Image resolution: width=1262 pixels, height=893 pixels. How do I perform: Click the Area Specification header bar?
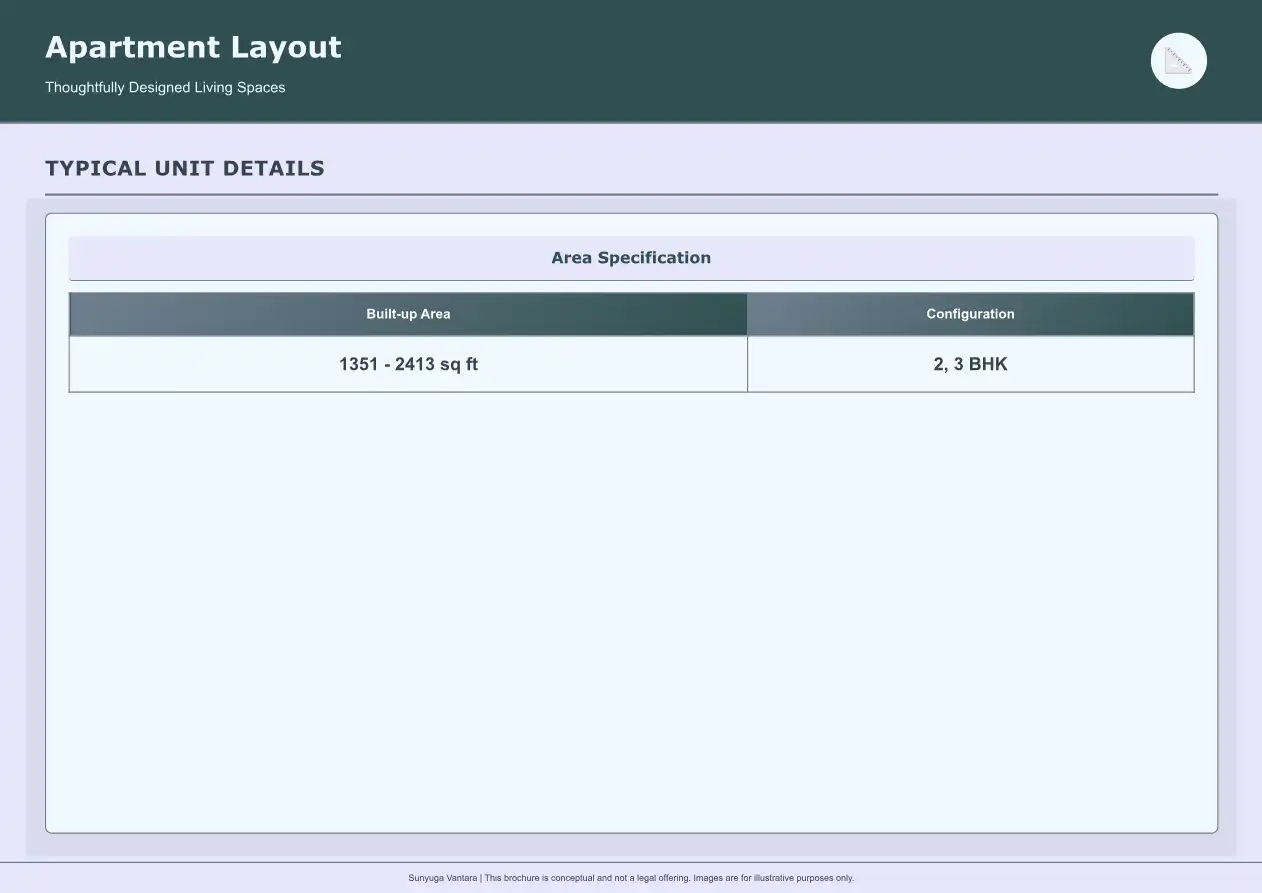(x=631, y=257)
